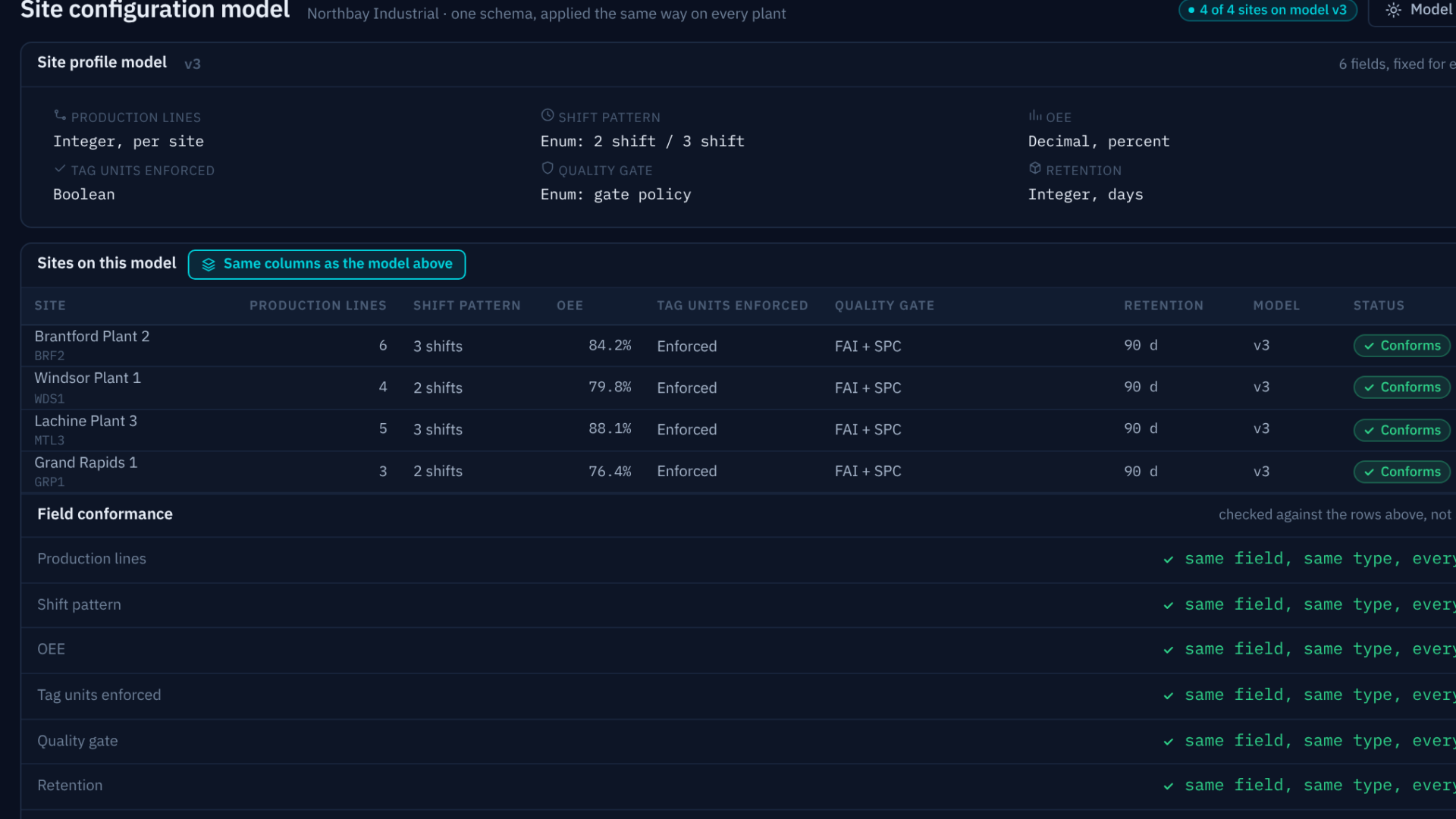The width and height of the screenshot is (1456, 819).
Task: Select the Windsor Plant 1 site name
Action: point(87,378)
